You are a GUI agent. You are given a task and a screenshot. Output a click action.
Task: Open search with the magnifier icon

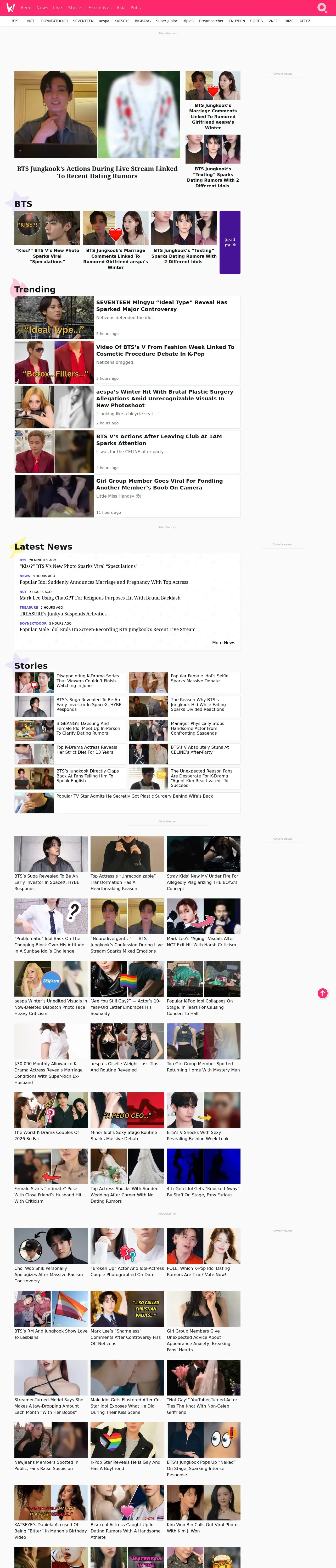322,8
